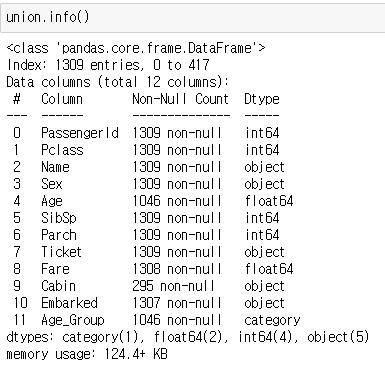This screenshot has height=367, width=385.
Task: Click the memory usage line
Action: tap(87, 354)
